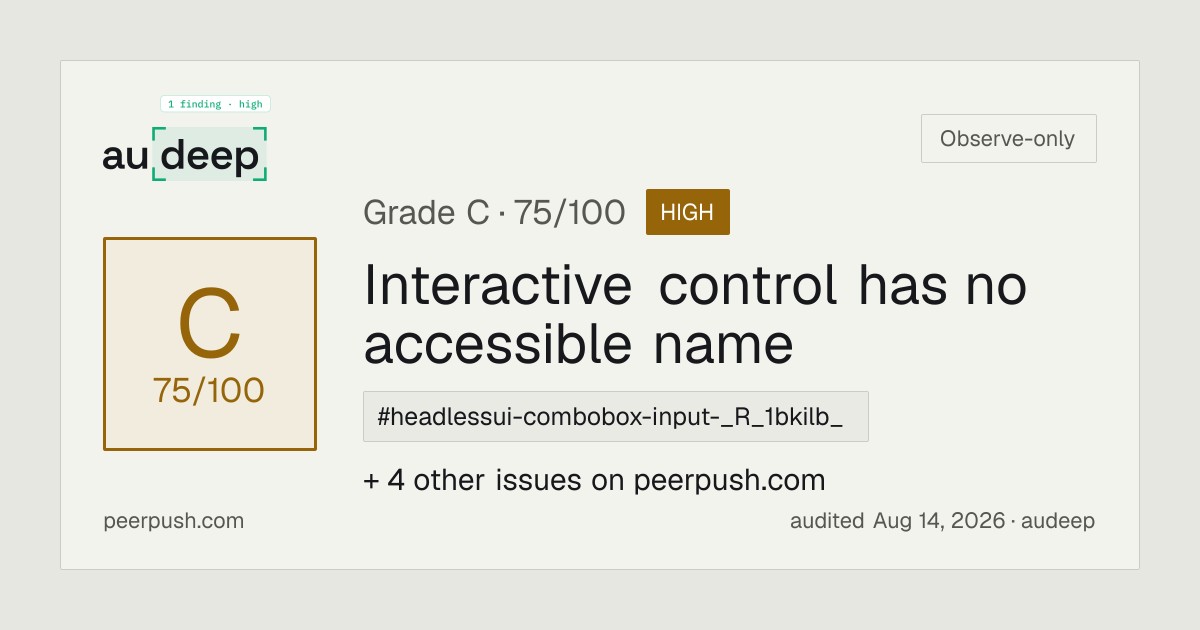Click peerpush.com in the bottom-left footer
The width and height of the screenshot is (1200, 630).
tap(173, 521)
